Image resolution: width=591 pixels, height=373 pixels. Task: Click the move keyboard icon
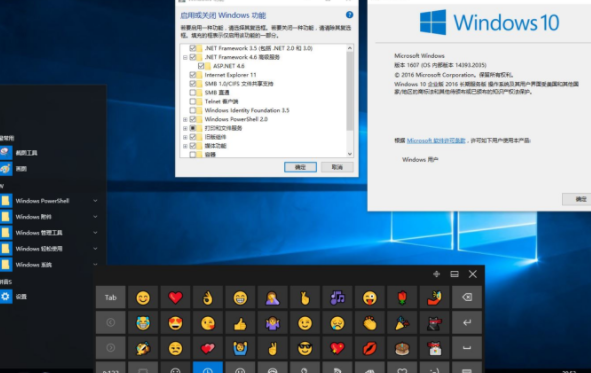436,274
